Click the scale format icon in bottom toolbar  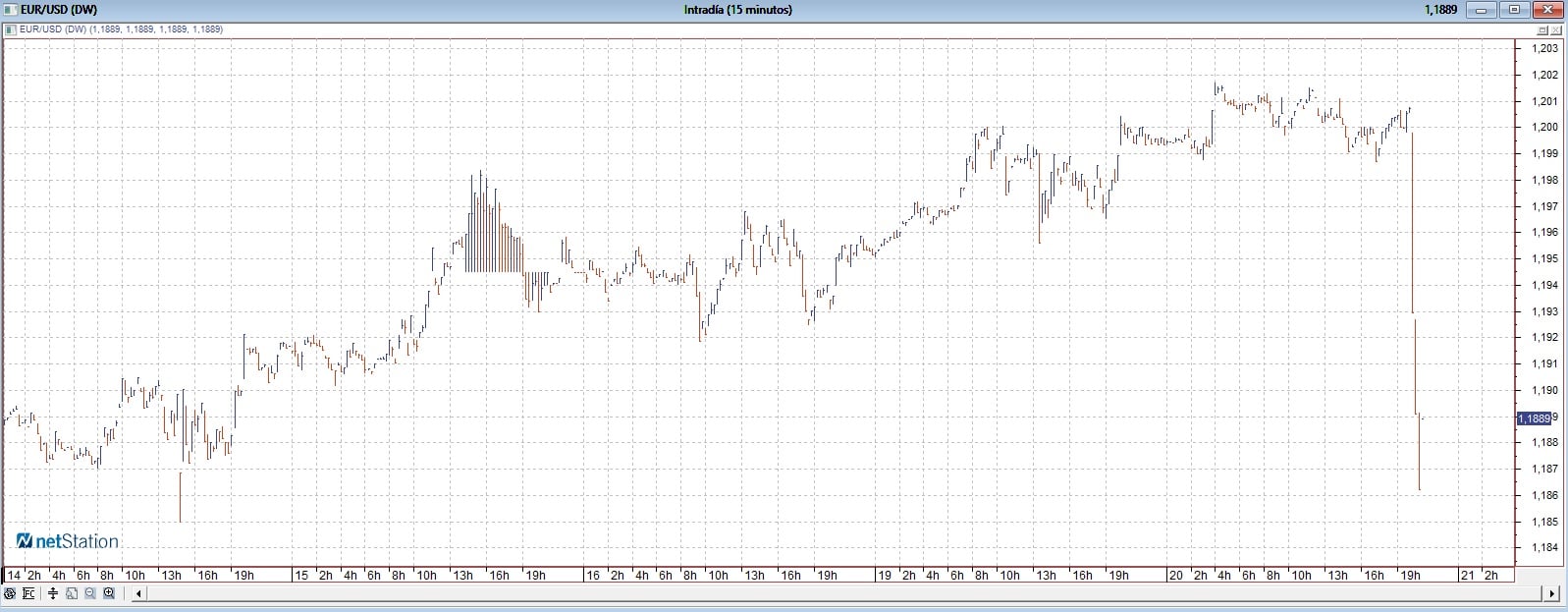tap(28, 593)
